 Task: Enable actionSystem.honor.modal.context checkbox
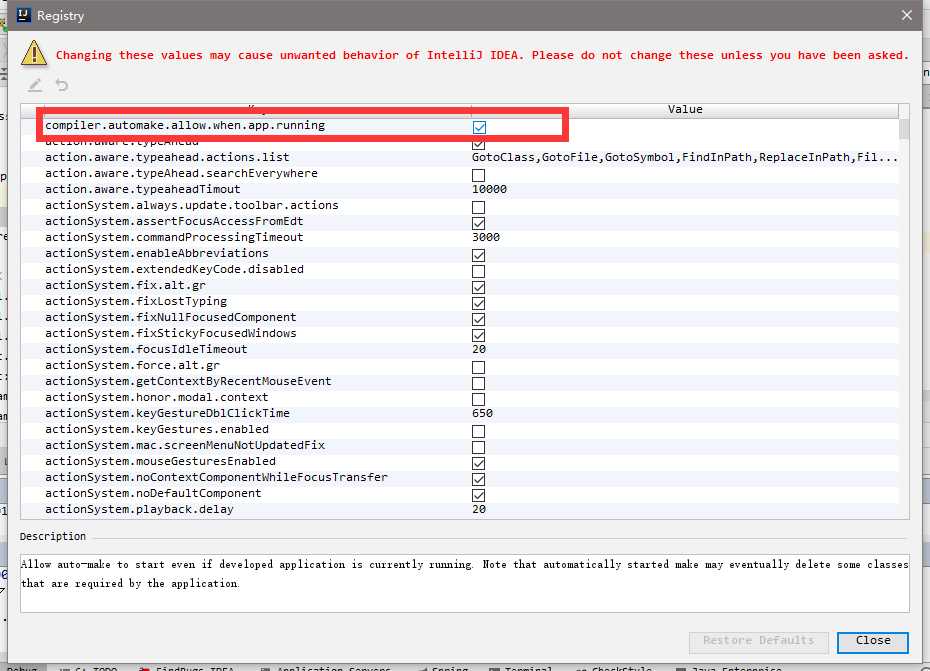coord(478,399)
